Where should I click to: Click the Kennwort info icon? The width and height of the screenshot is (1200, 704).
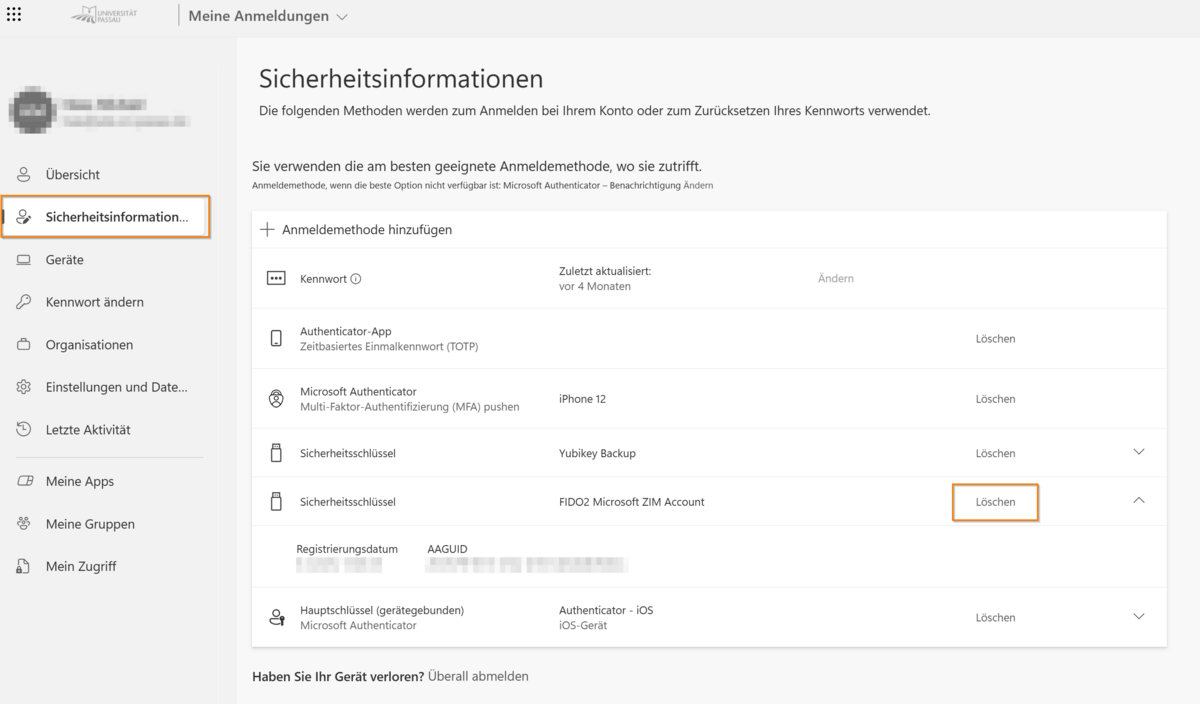(356, 279)
